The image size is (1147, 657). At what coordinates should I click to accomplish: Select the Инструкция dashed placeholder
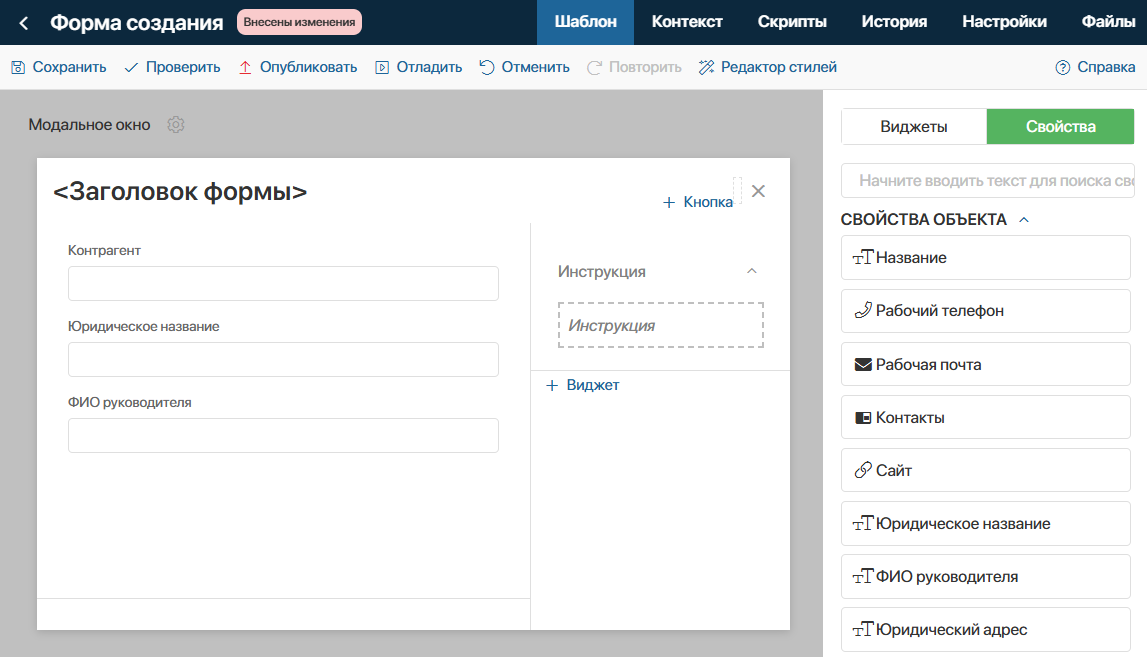[661, 325]
